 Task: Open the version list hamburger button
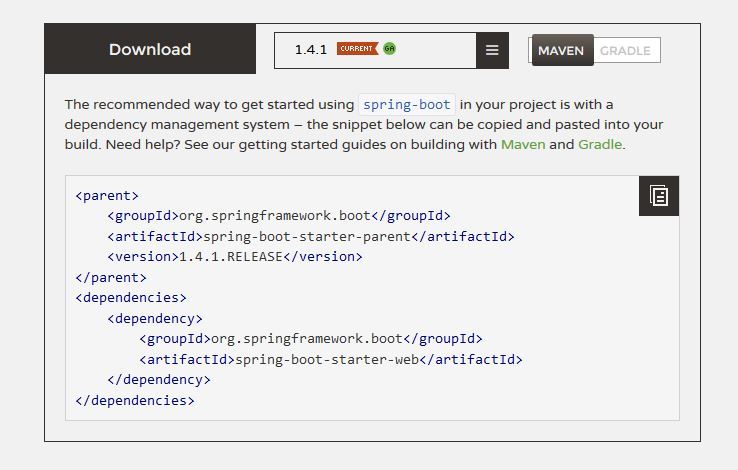pos(492,50)
